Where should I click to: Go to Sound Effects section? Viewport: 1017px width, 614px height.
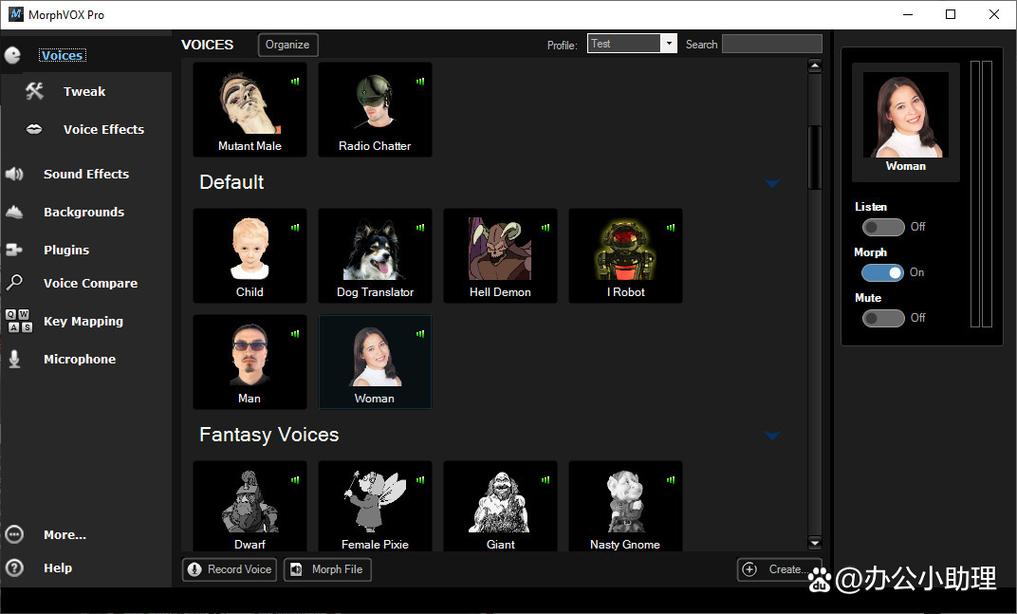tap(86, 174)
